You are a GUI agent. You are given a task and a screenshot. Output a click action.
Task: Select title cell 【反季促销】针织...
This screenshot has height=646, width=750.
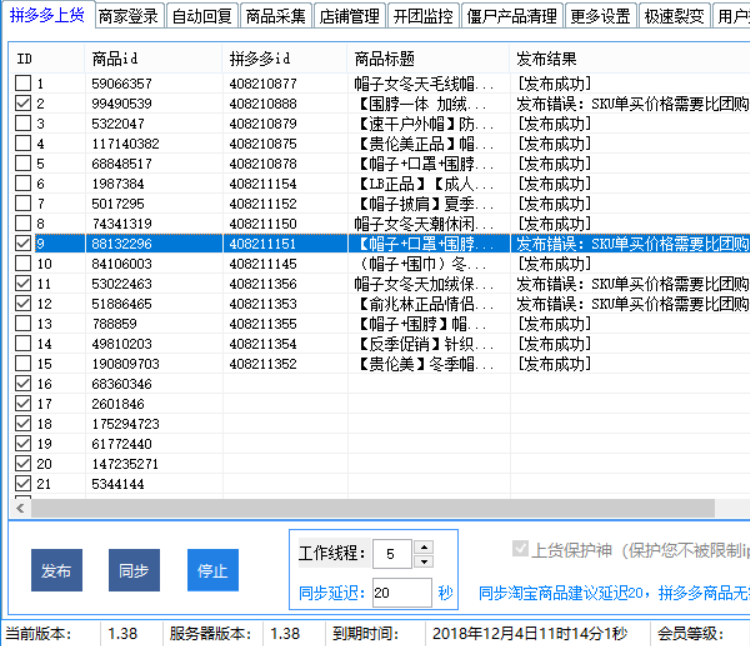tap(422, 344)
